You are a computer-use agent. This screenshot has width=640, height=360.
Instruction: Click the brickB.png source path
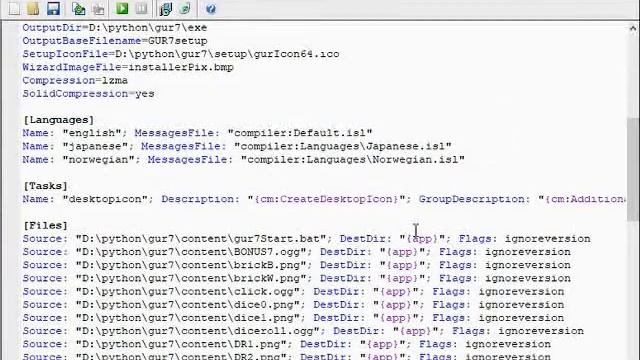[191, 265]
